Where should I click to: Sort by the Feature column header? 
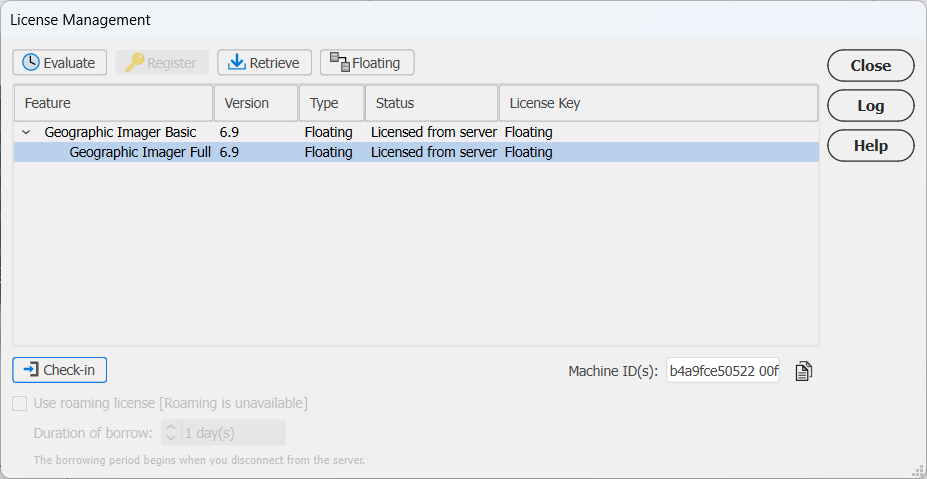tap(114, 103)
